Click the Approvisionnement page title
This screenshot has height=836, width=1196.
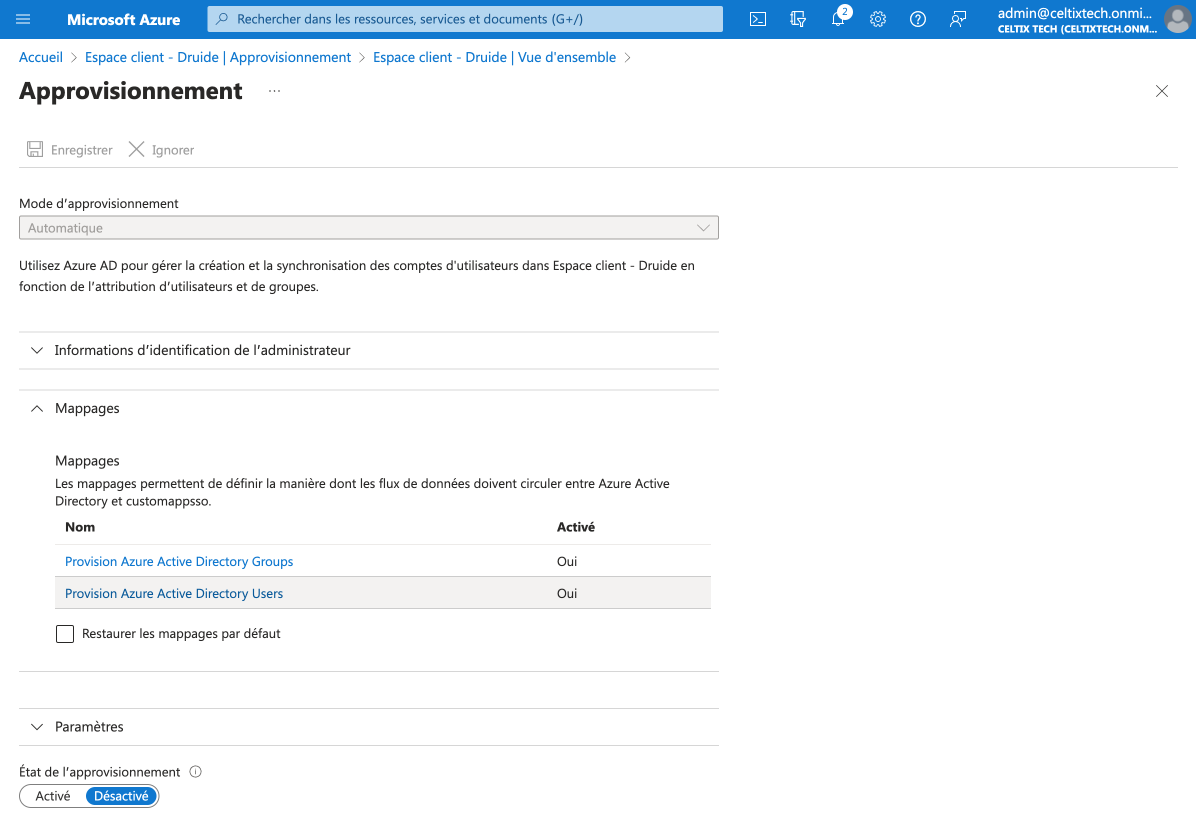131,91
